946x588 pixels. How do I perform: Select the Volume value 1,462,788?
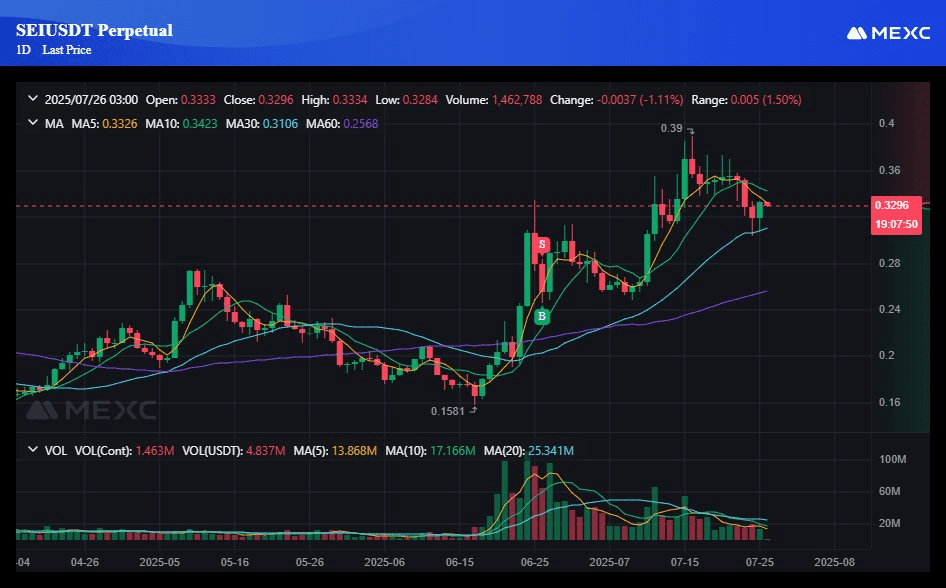pos(517,100)
